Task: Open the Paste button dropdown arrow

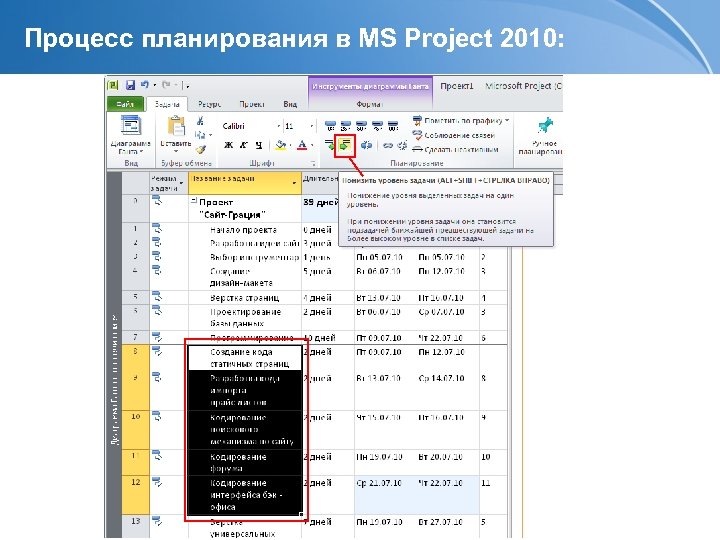Action: pos(176,151)
